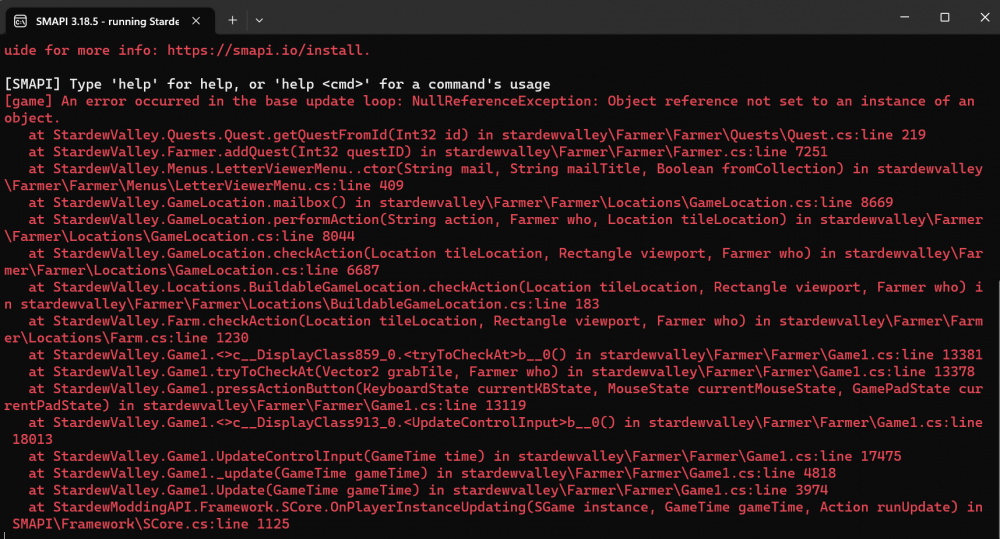Click the terminal icon in the SMAPI tab

coord(20,21)
